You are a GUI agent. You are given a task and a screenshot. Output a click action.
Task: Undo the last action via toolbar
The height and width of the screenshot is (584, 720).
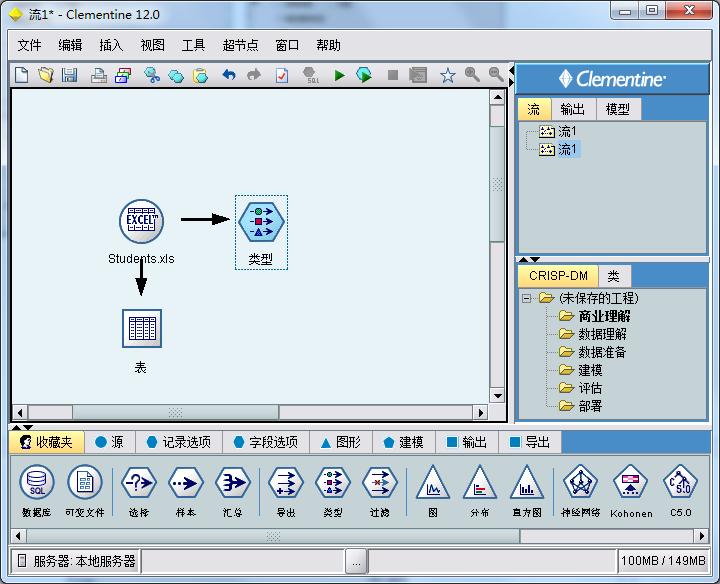click(229, 74)
